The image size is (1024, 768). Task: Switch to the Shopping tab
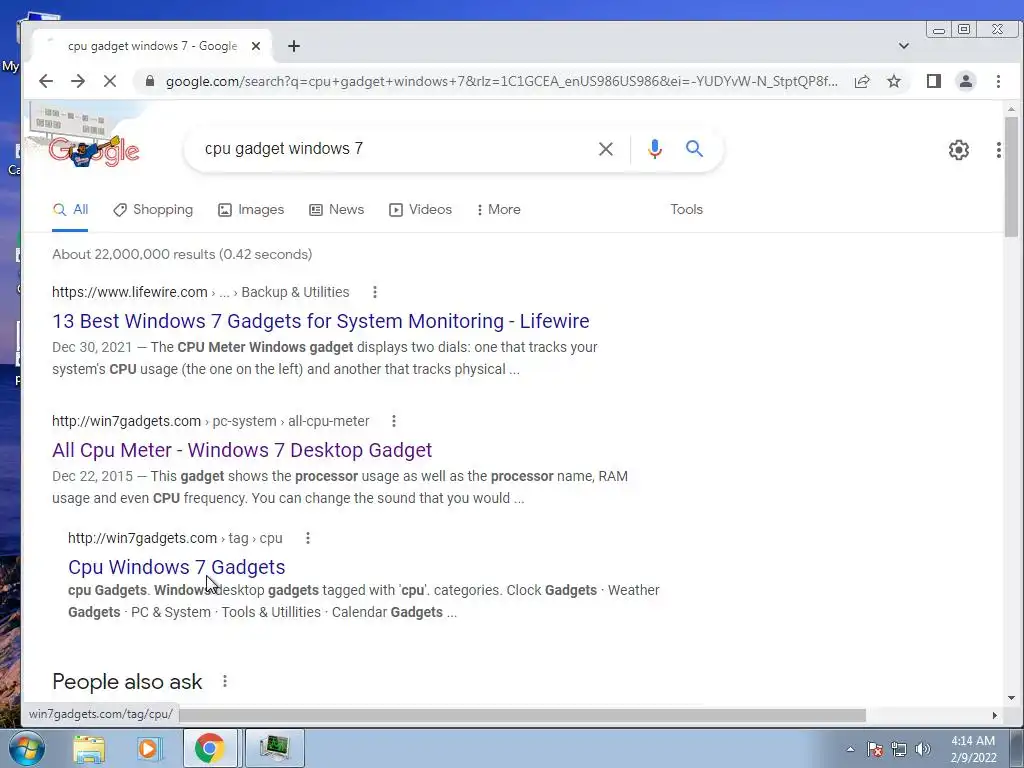[153, 210]
